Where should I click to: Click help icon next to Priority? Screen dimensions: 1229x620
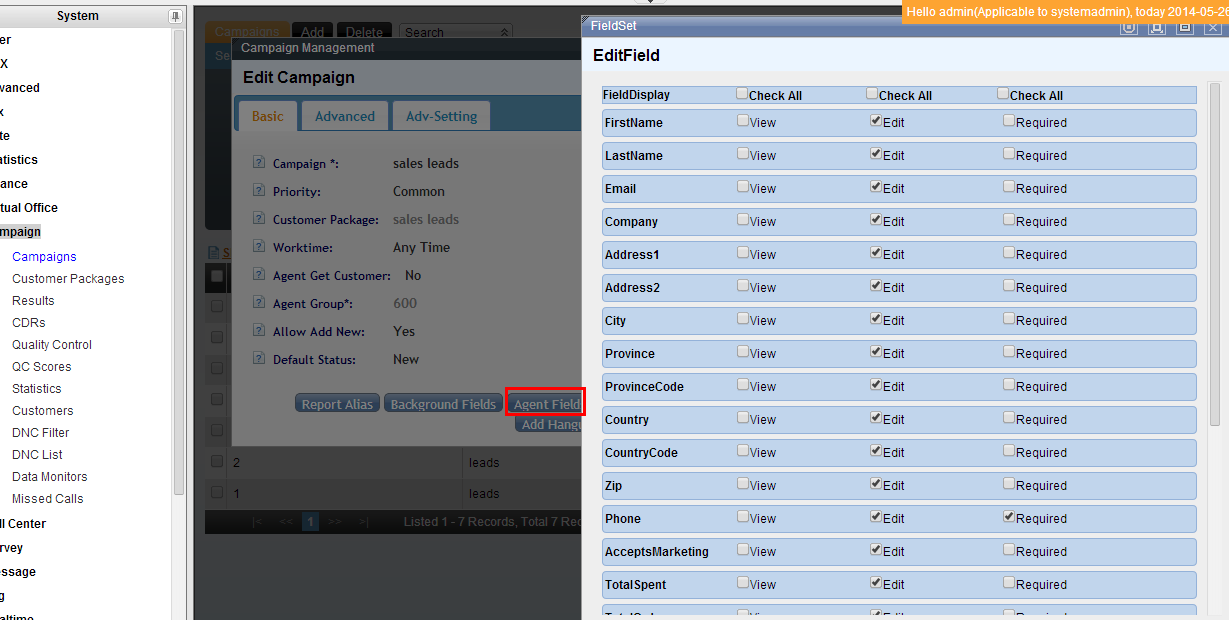[258, 191]
